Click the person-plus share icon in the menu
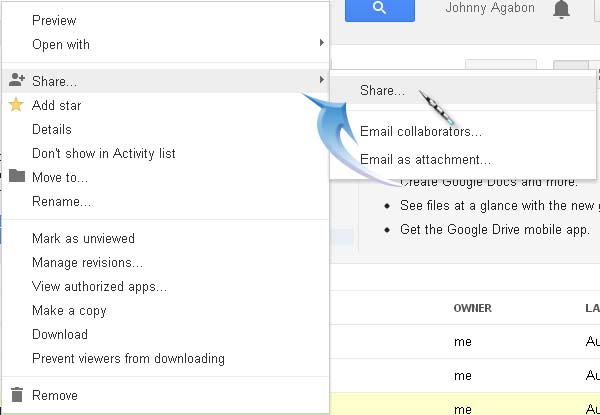The height and width of the screenshot is (415, 600). (16, 80)
